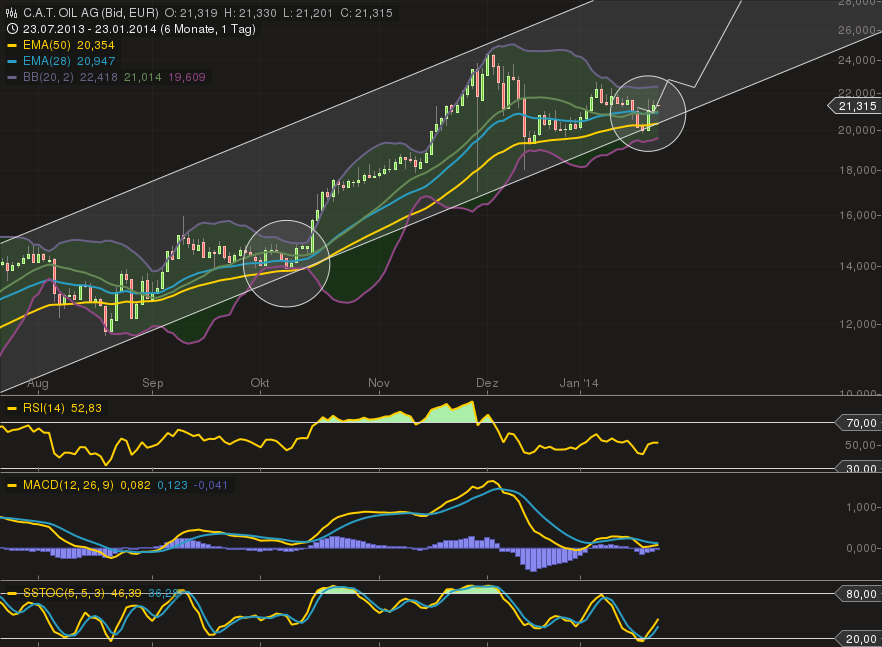
Task: Select the SSTOC(5, 5, 3) indicator label
Action: click(64, 593)
